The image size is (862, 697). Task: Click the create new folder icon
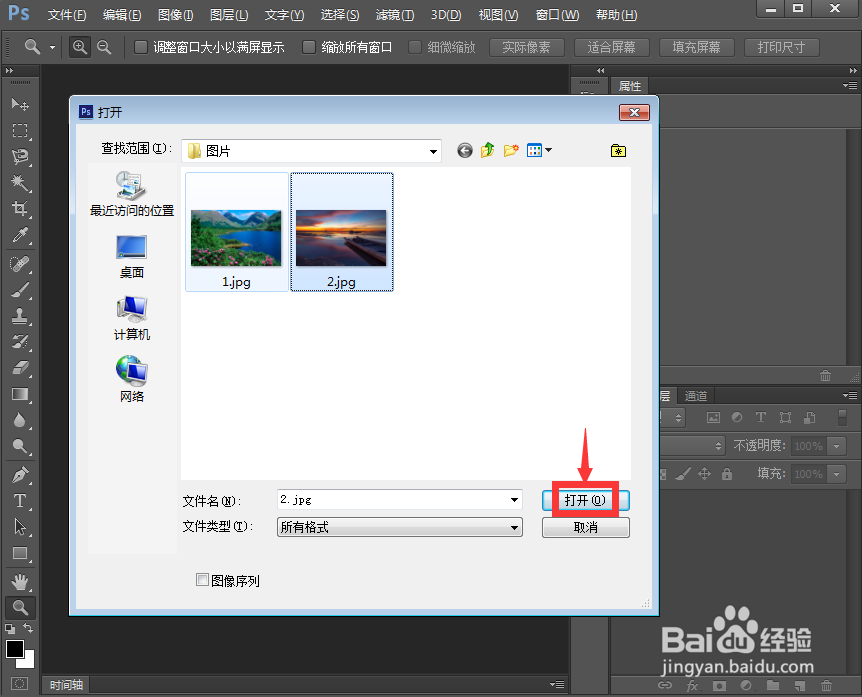(511, 150)
